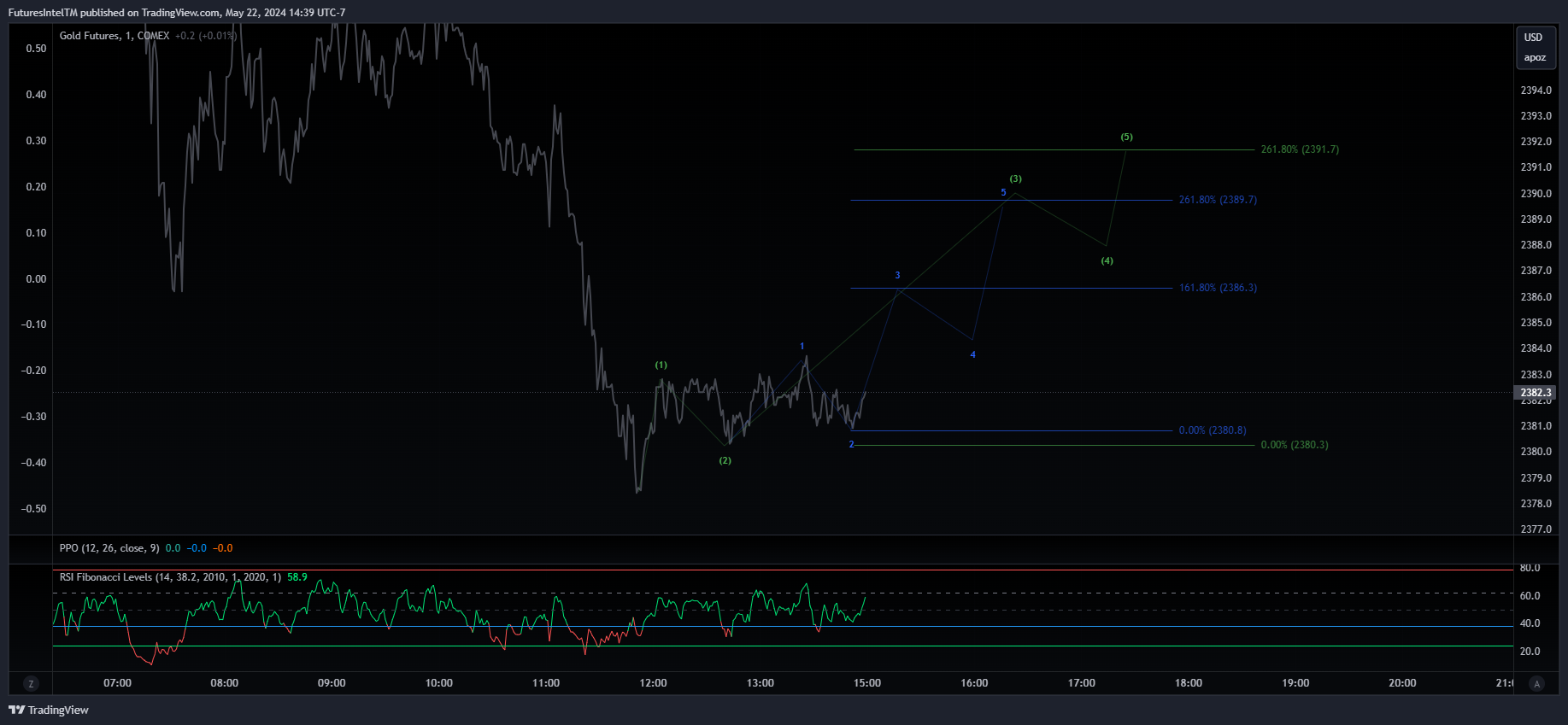The width and height of the screenshot is (1568, 725).
Task: Click the 161.80% (2386.3) Fibonacci label
Action: click(x=1218, y=288)
